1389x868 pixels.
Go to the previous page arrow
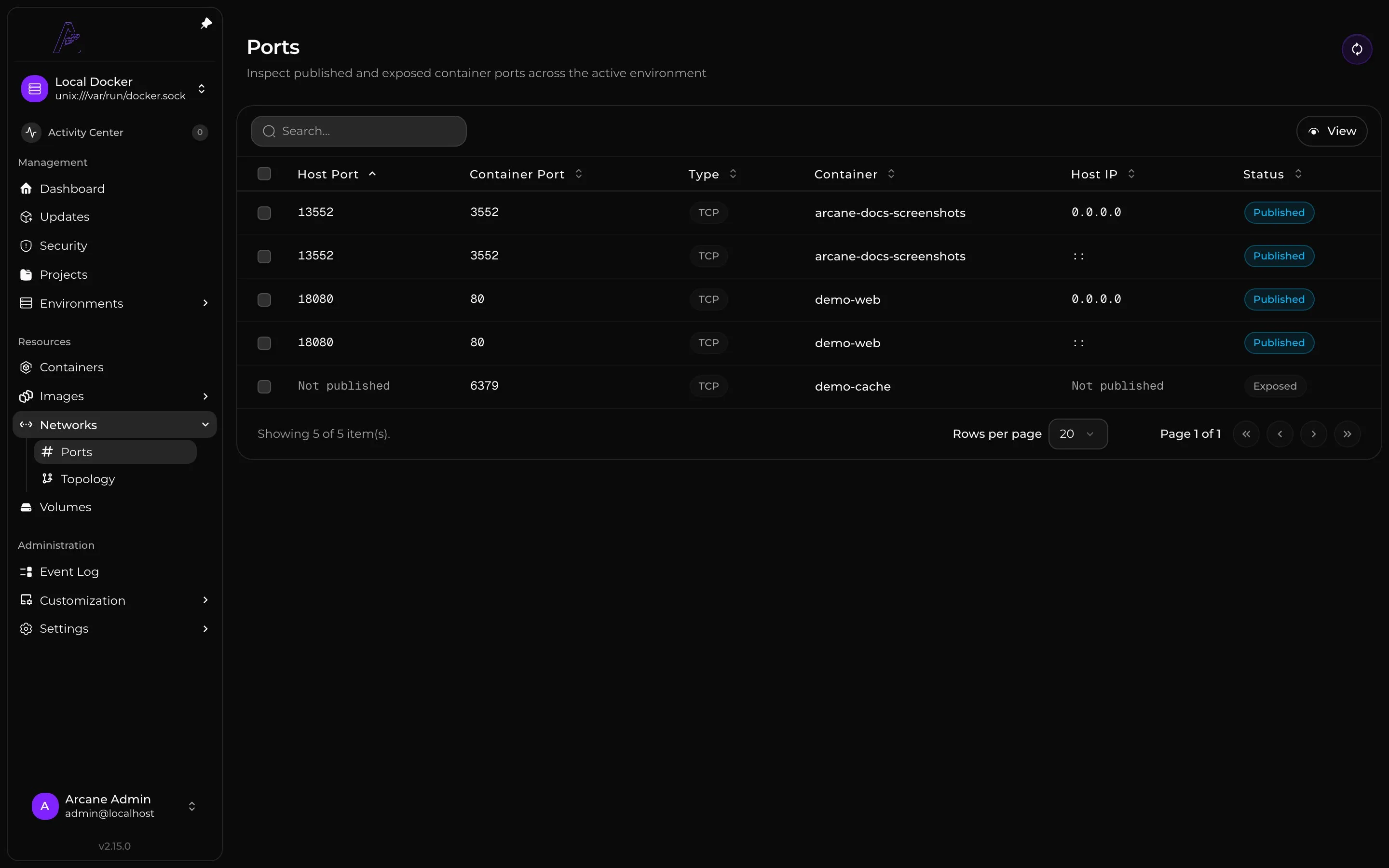(x=1280, y=434)
